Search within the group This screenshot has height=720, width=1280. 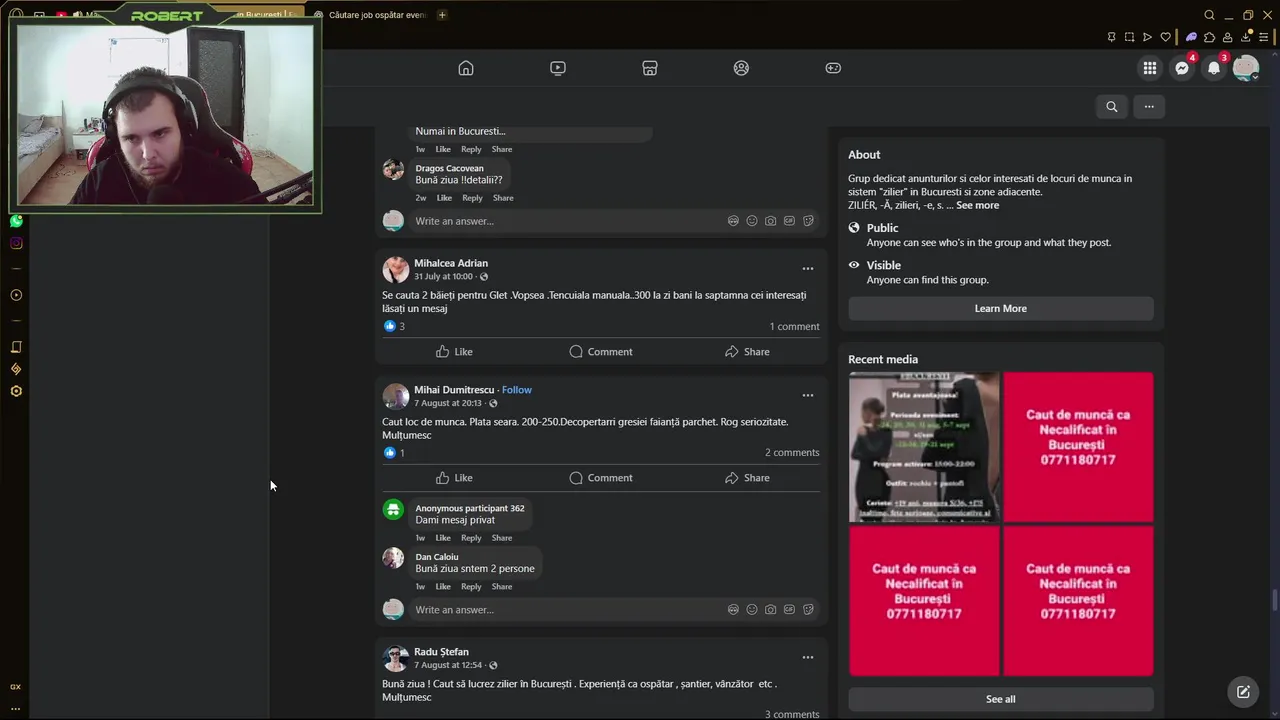[x=1111, y=106]
